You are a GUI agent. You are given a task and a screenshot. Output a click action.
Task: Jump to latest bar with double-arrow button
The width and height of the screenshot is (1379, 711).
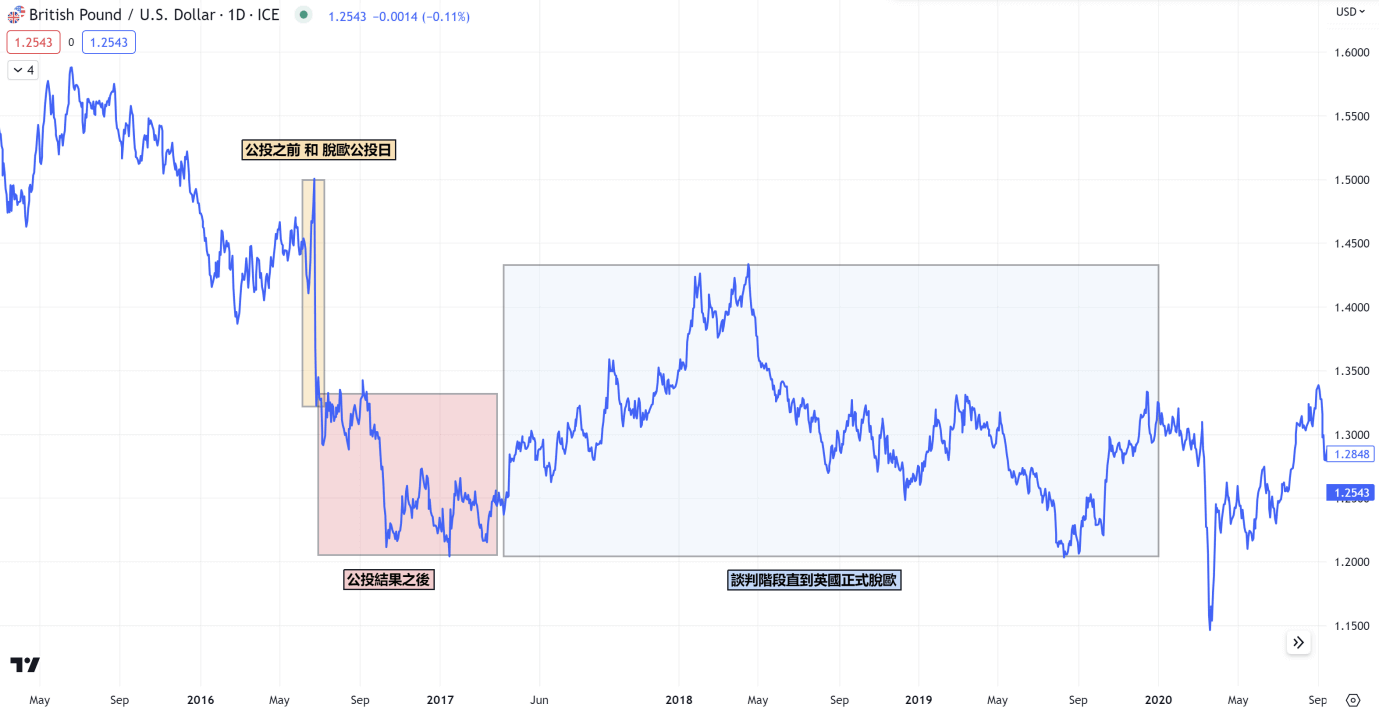pos(1298,643)
